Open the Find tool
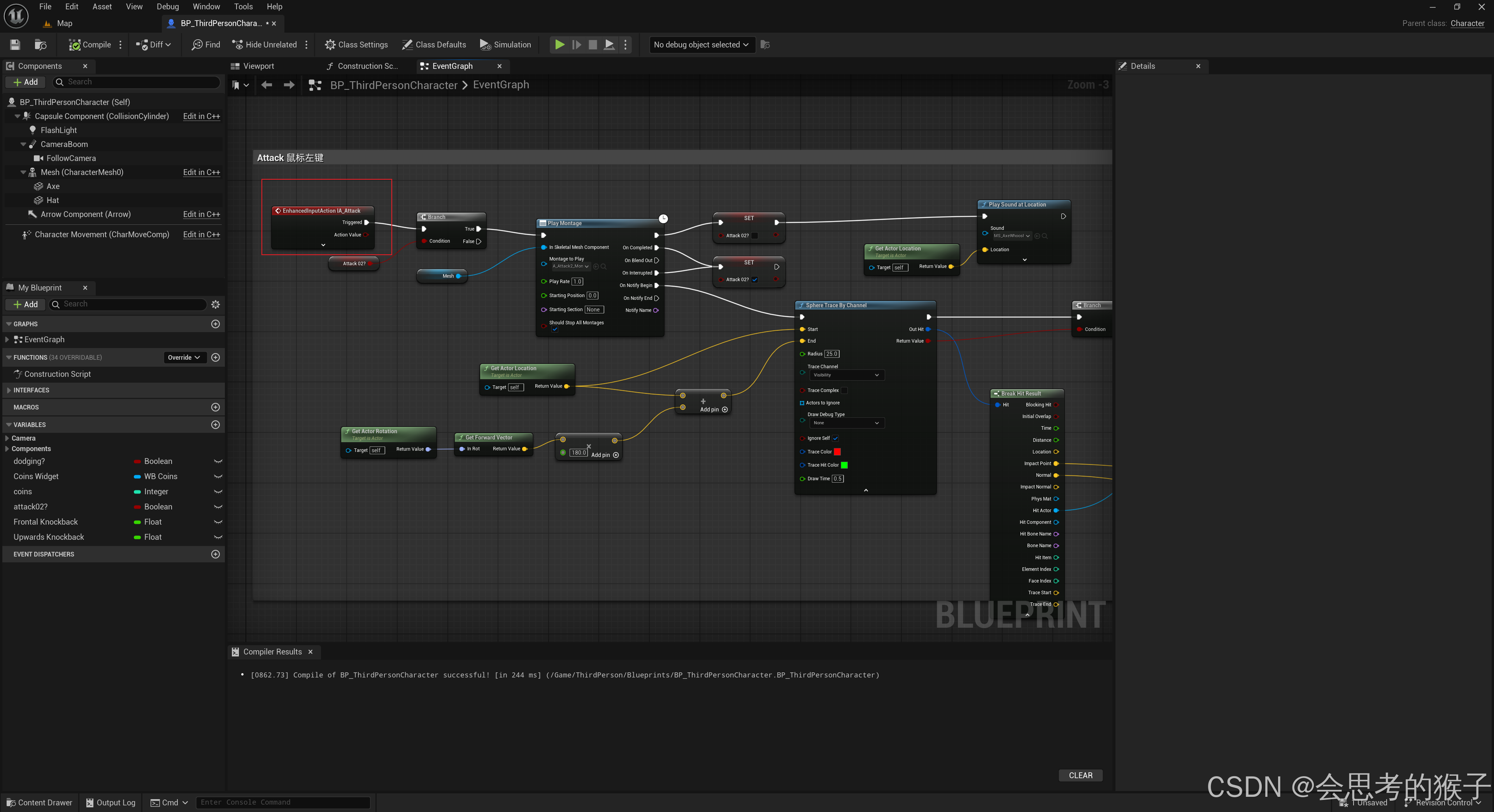The width and height of the screenshot is (1494, 812). pyautogui.click(x=206, y=45)
